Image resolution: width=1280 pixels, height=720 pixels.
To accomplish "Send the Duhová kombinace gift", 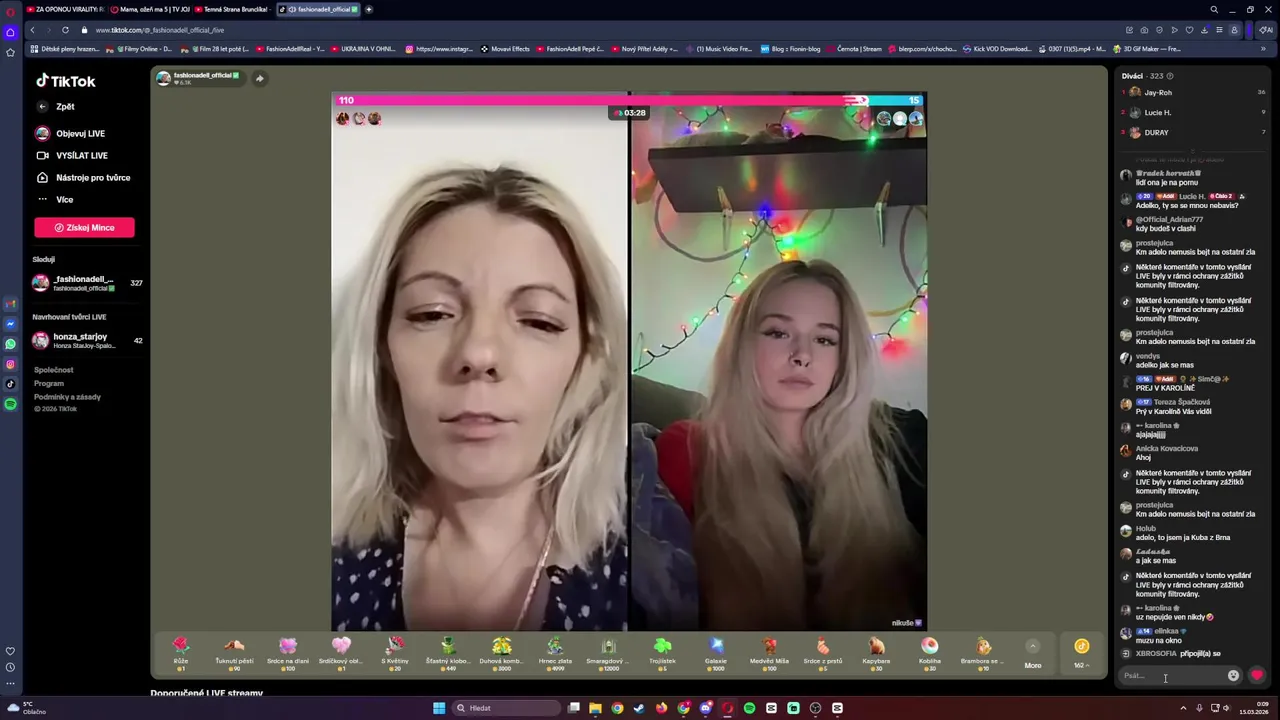I will click(x=502, y=653).
